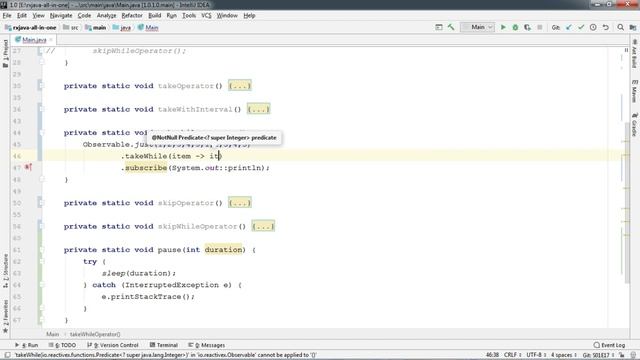
Task: Open the File menu
Action: point(7,16)
